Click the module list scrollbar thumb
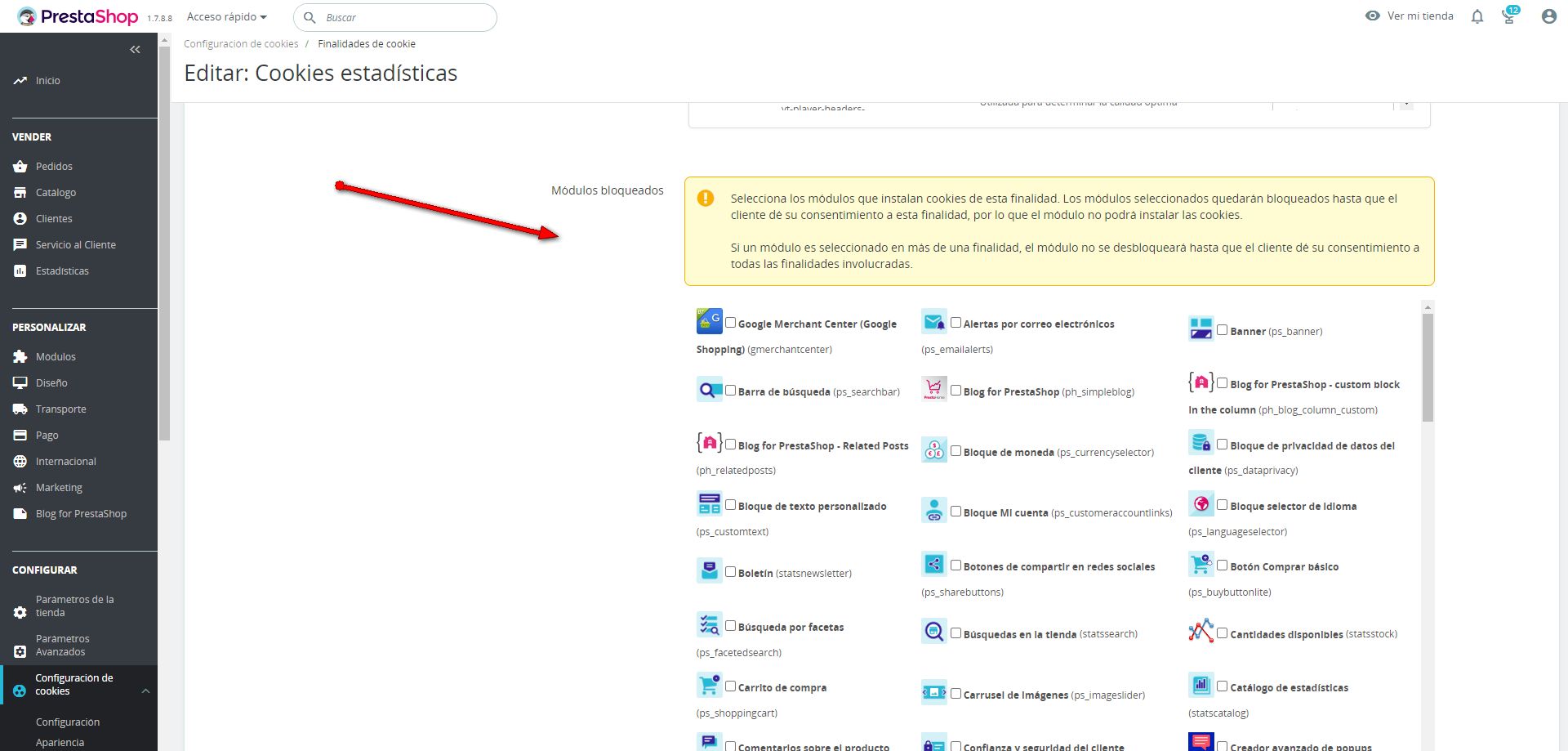This screenshot has height=751, width=1568. point(1428,368)
